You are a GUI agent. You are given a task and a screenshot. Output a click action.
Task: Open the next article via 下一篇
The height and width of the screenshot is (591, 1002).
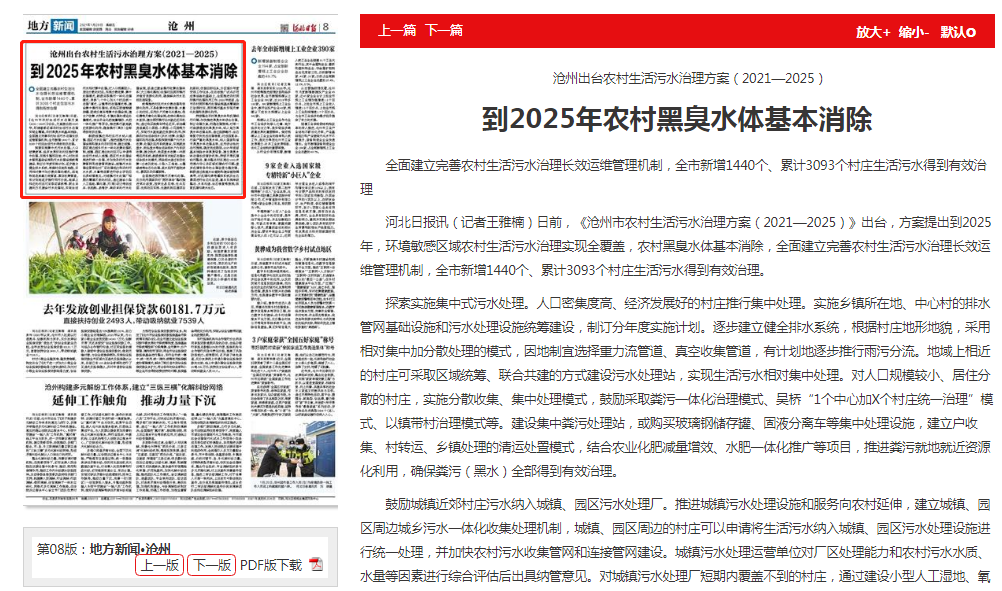click(443, 31)
